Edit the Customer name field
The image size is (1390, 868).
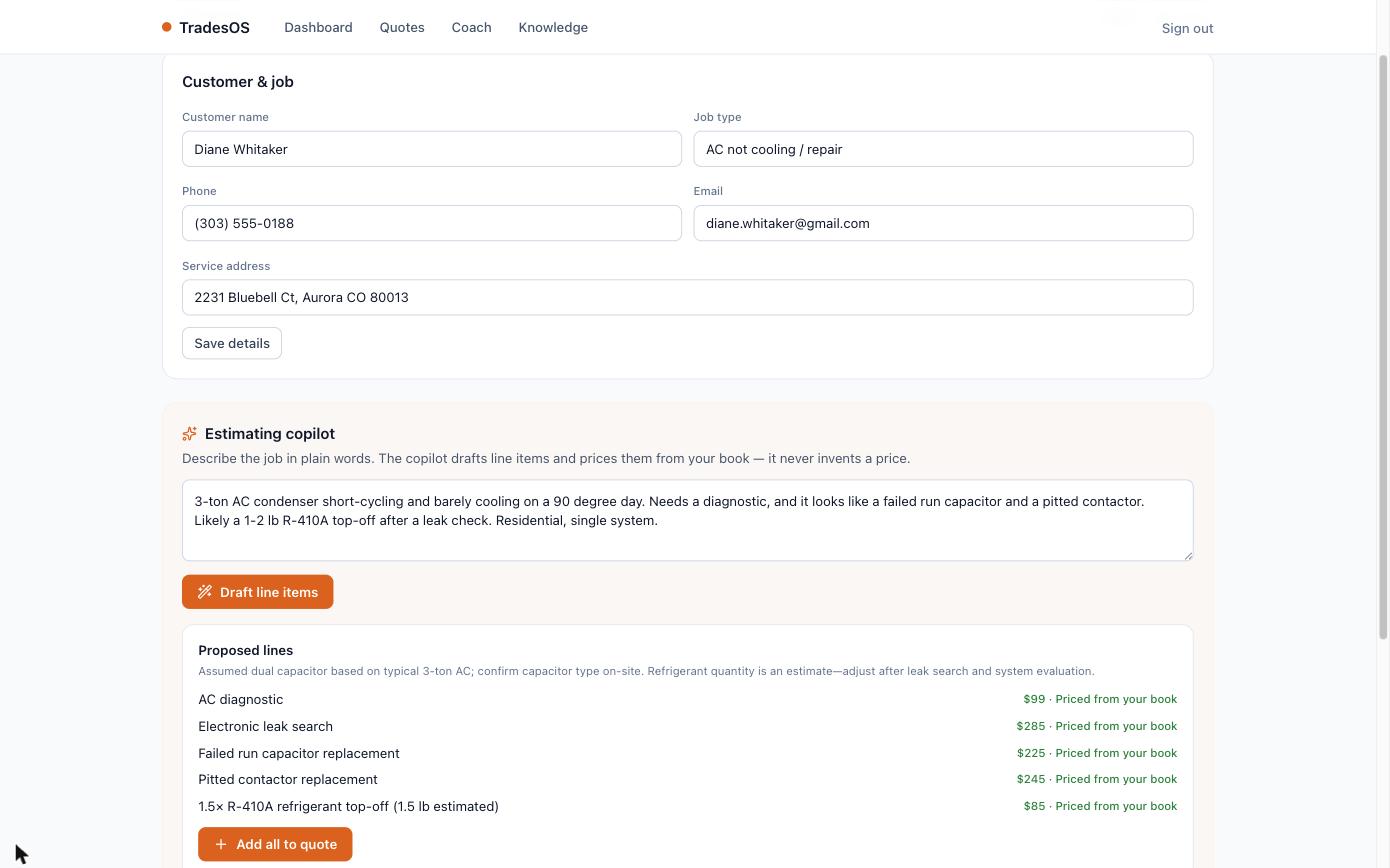(432, 149)
